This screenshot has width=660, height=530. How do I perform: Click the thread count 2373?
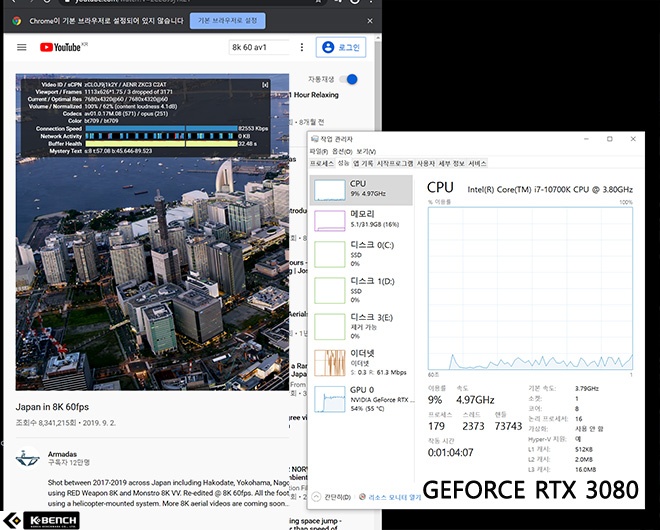[473, 426]
